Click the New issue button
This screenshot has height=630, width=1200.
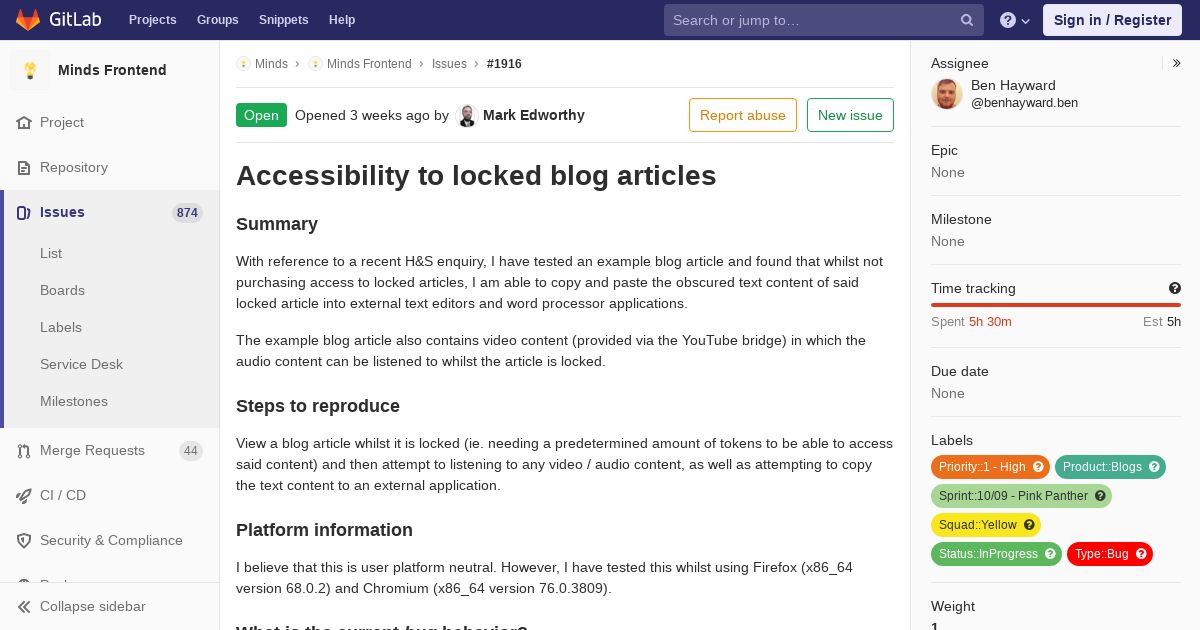pyautogui.click(x=850, y=115)
